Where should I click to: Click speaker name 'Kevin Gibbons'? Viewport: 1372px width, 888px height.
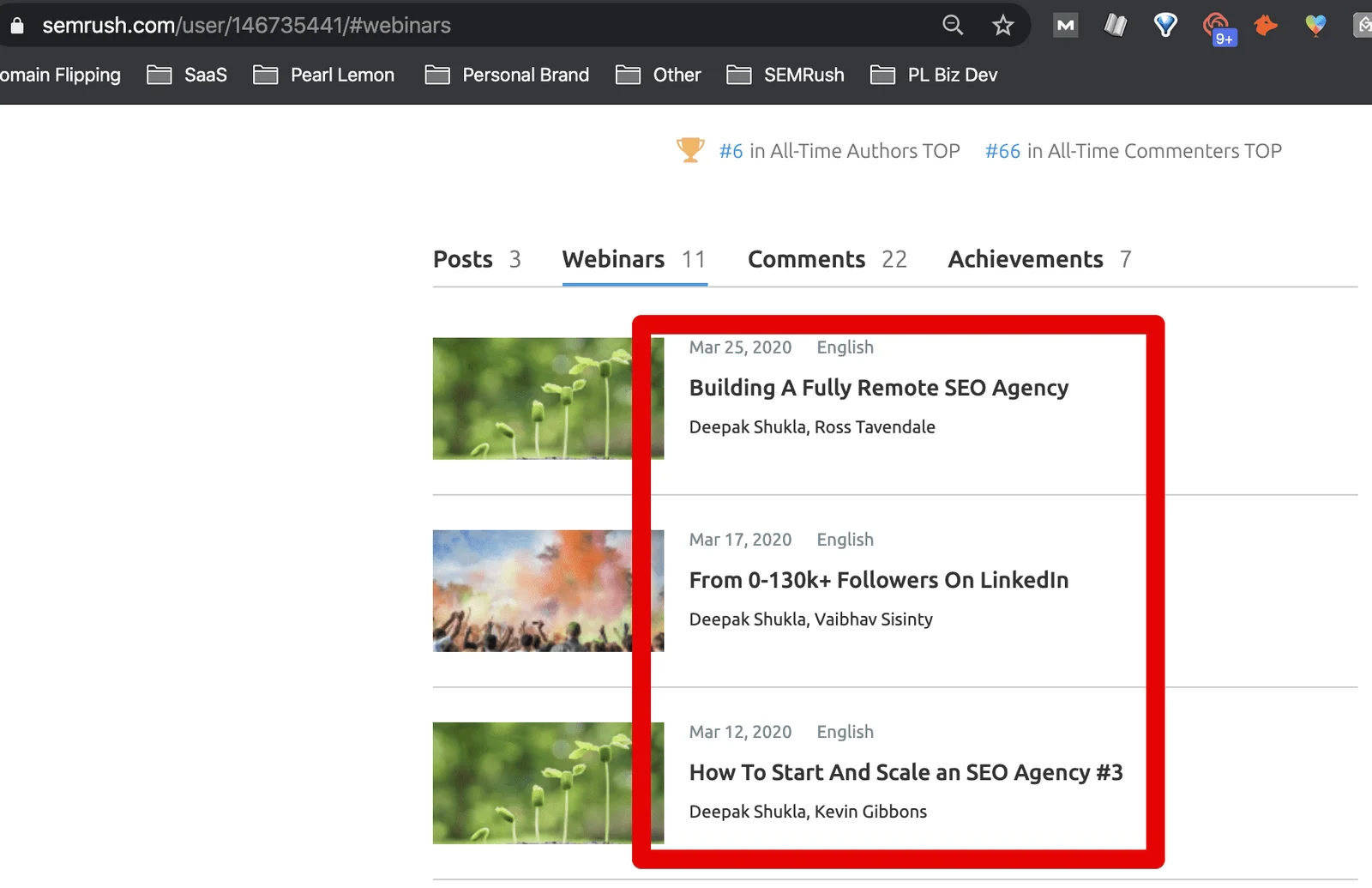point(870,811)
